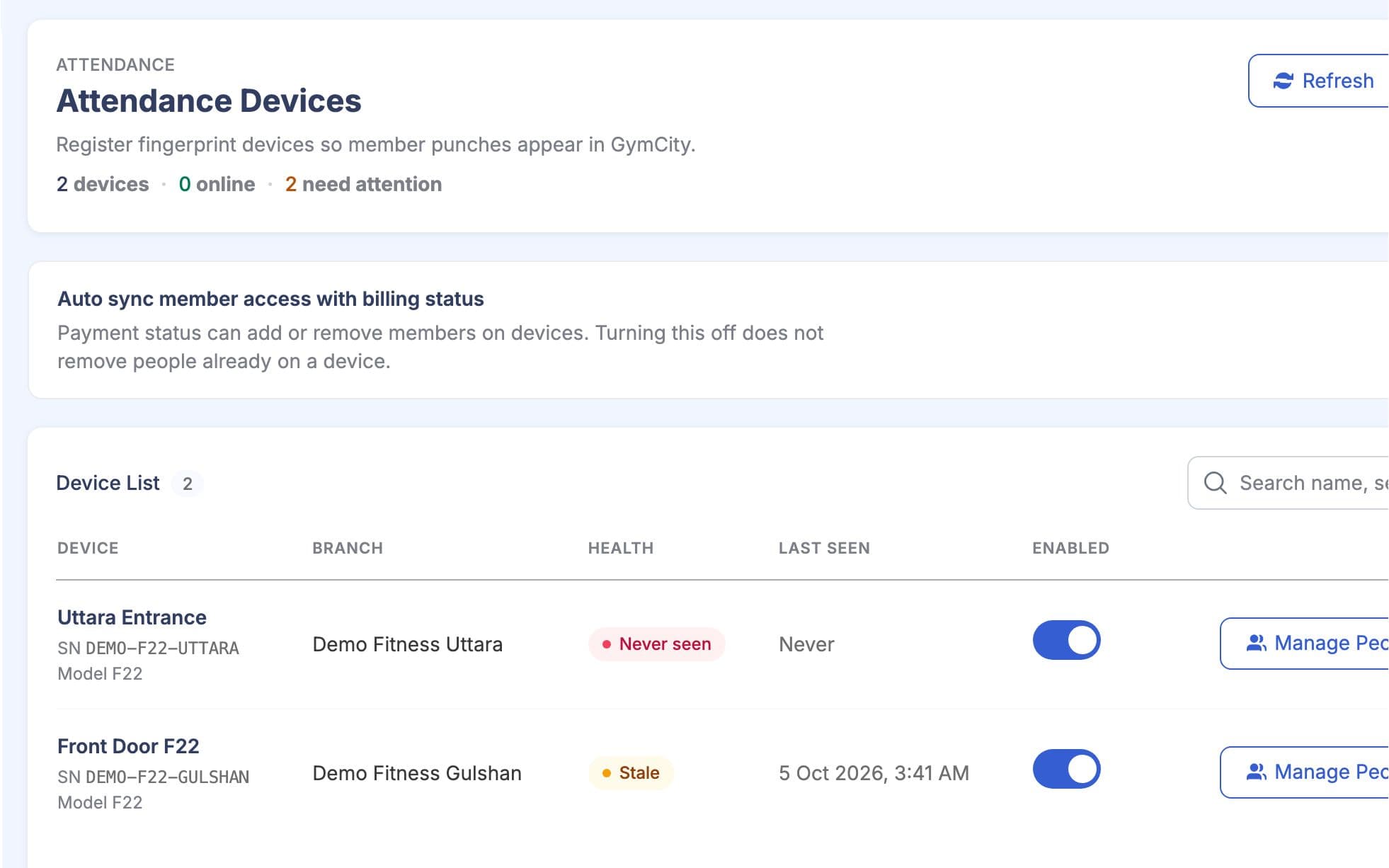The width and height of the screenshot is (1389, 868).
Task: Click the Device column header
Action: (88, 548)
